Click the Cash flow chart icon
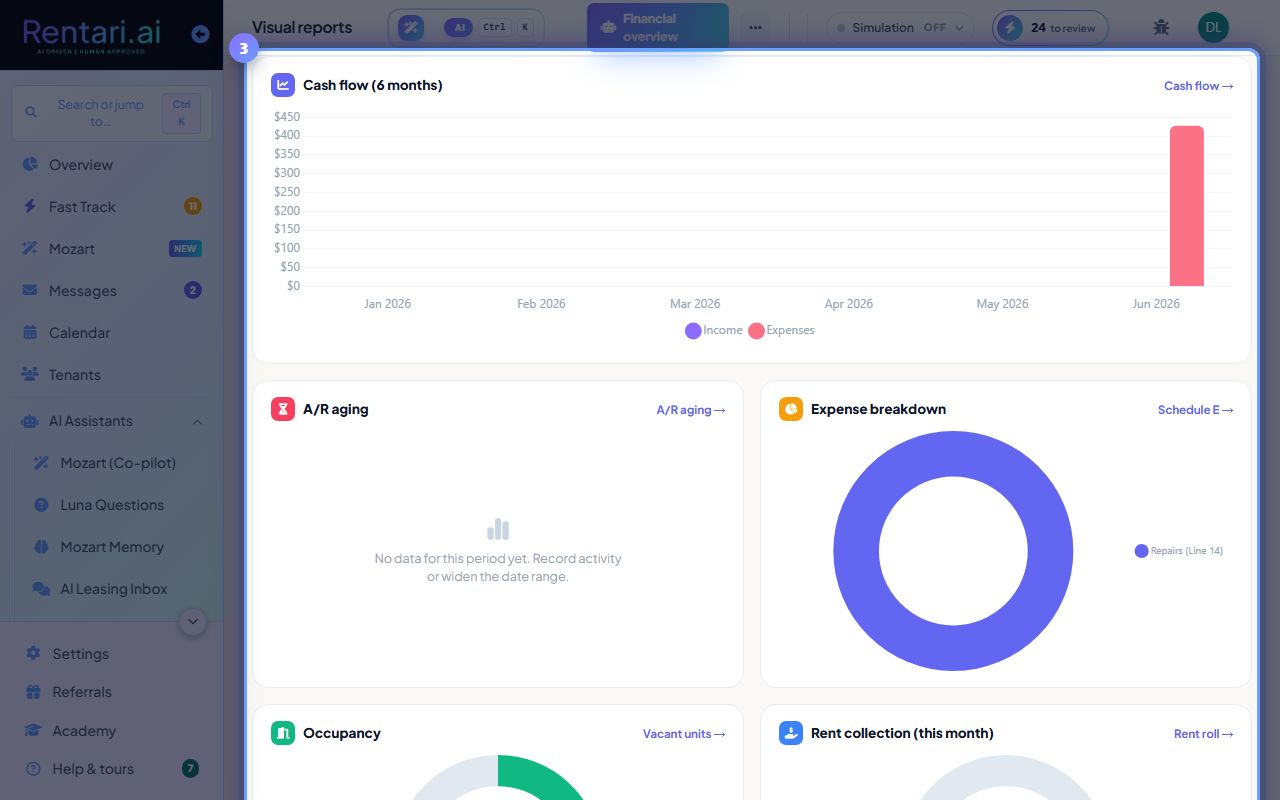This screenshot has width=1280, height=800. click(x=283, y=85)
